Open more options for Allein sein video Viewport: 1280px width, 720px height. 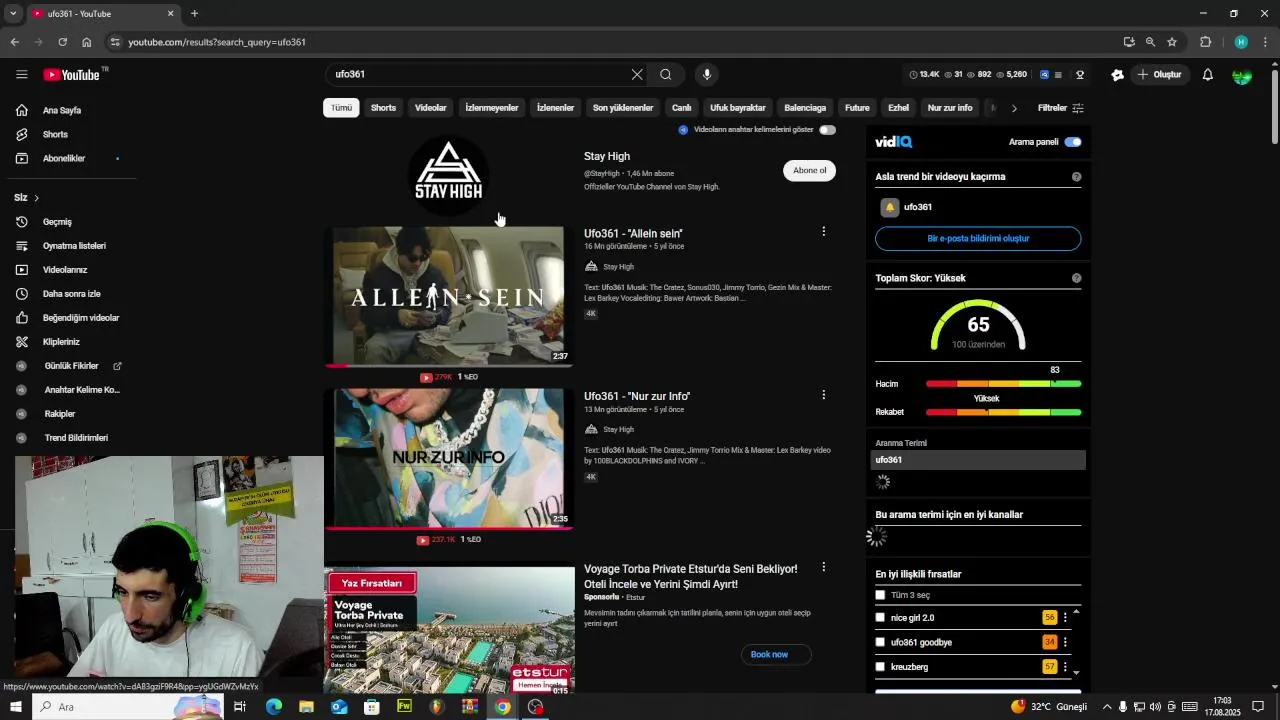(x=824, y=232)
